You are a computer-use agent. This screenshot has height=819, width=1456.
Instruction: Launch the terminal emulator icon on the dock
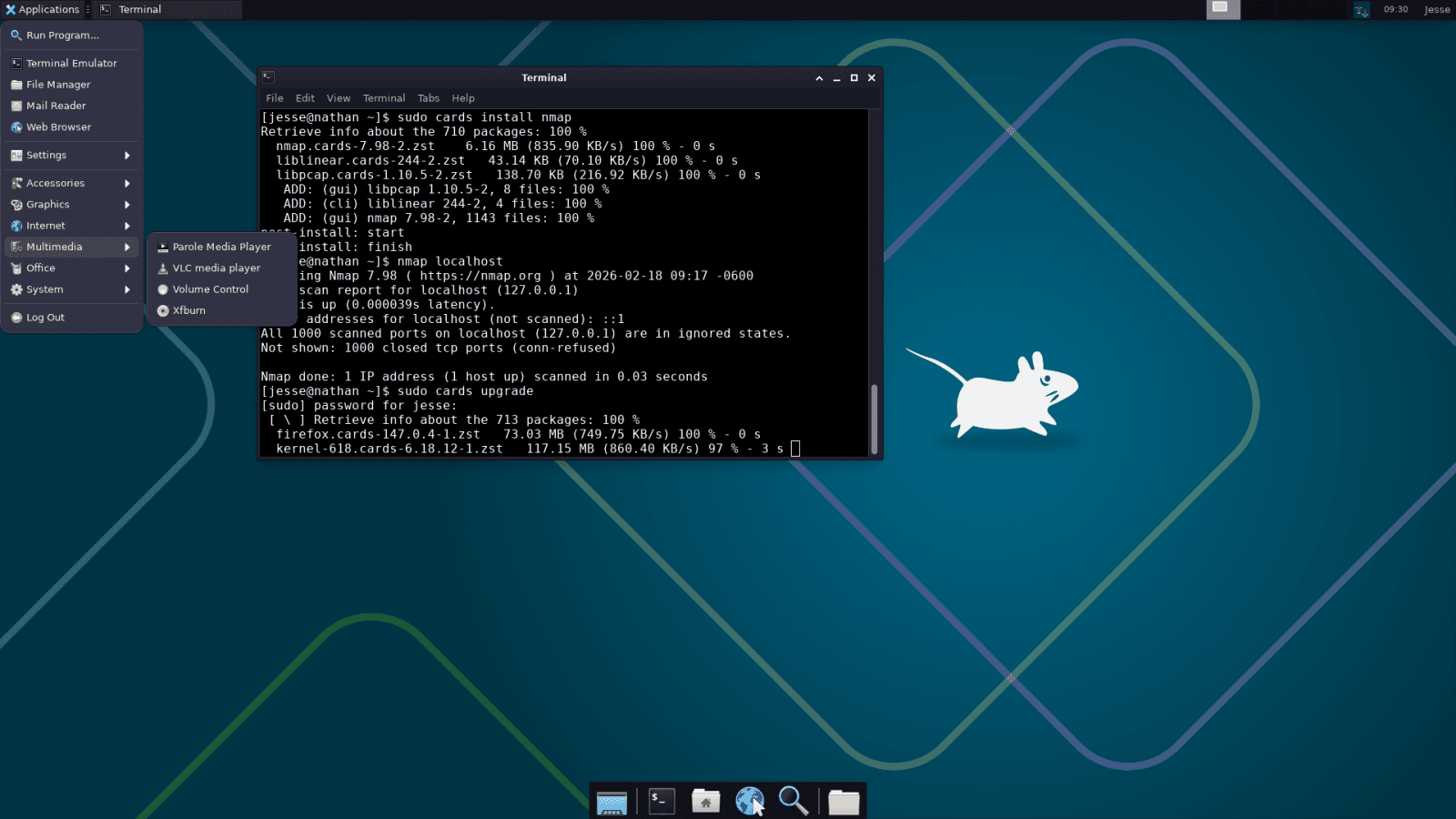tap(661, 800)
